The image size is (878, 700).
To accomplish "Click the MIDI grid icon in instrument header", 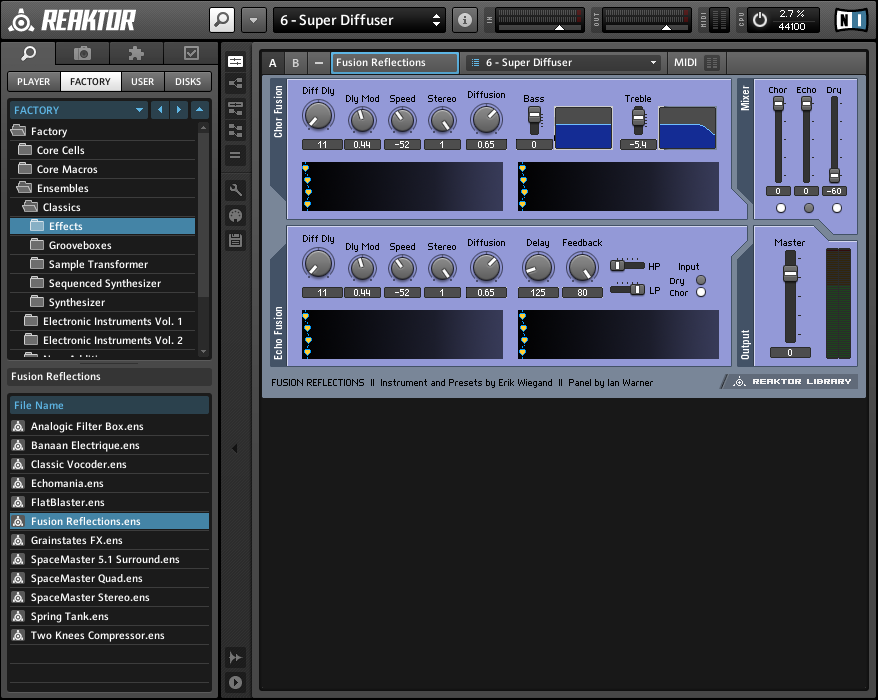I will click(x=712, y=63).
